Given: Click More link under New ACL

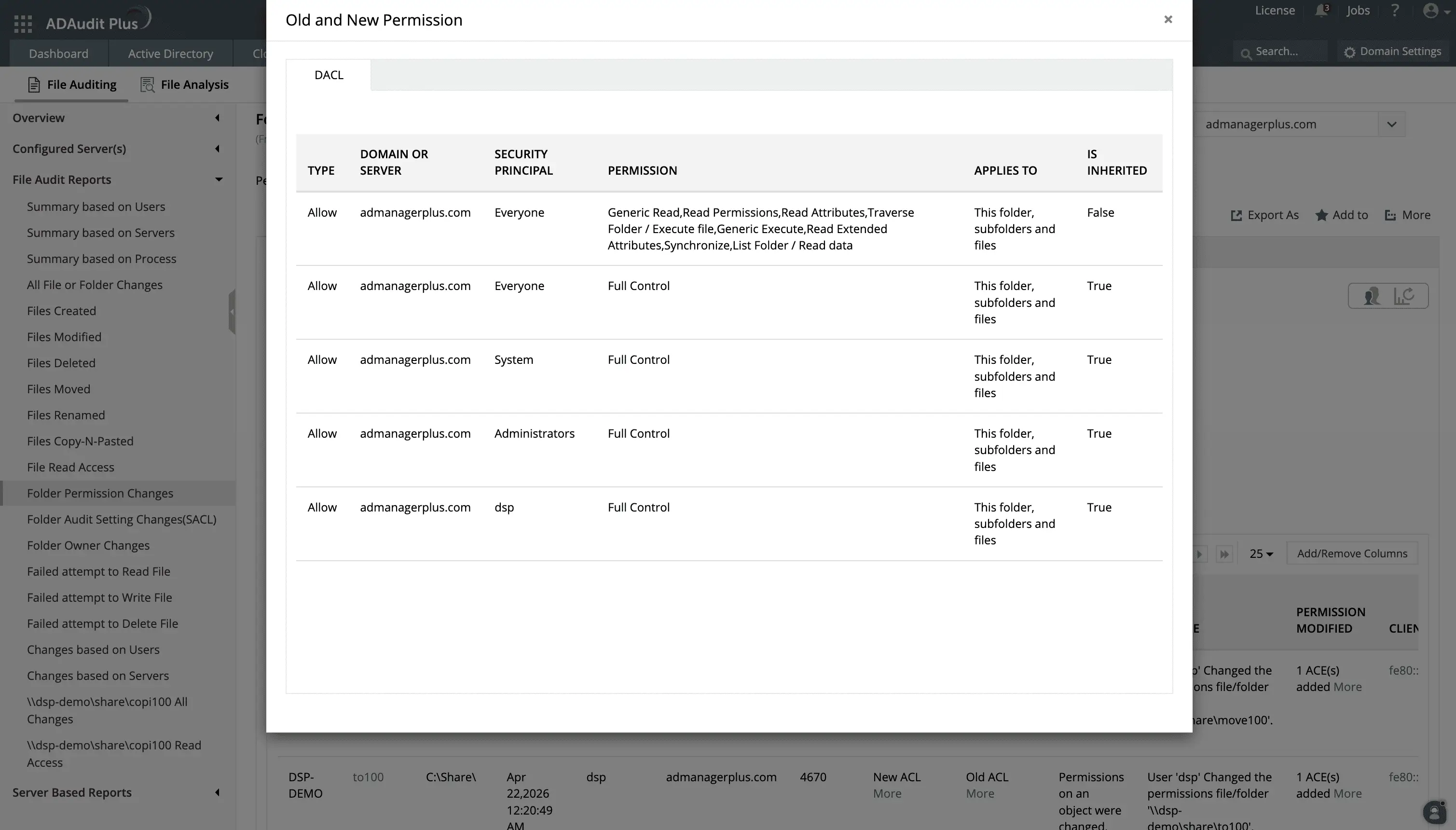Looking at the screenshot, I should pyautogui.click(x=887, y=793).
